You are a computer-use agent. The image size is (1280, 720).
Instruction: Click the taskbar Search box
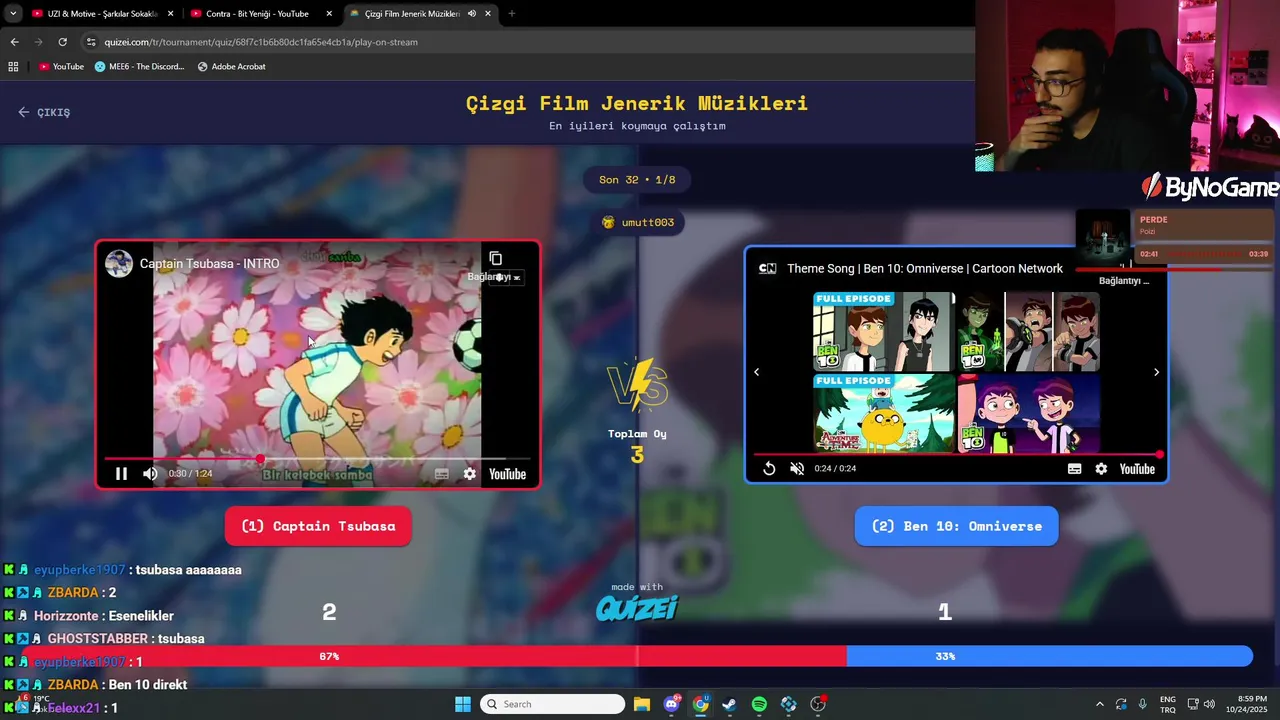(x=553, y=704)
